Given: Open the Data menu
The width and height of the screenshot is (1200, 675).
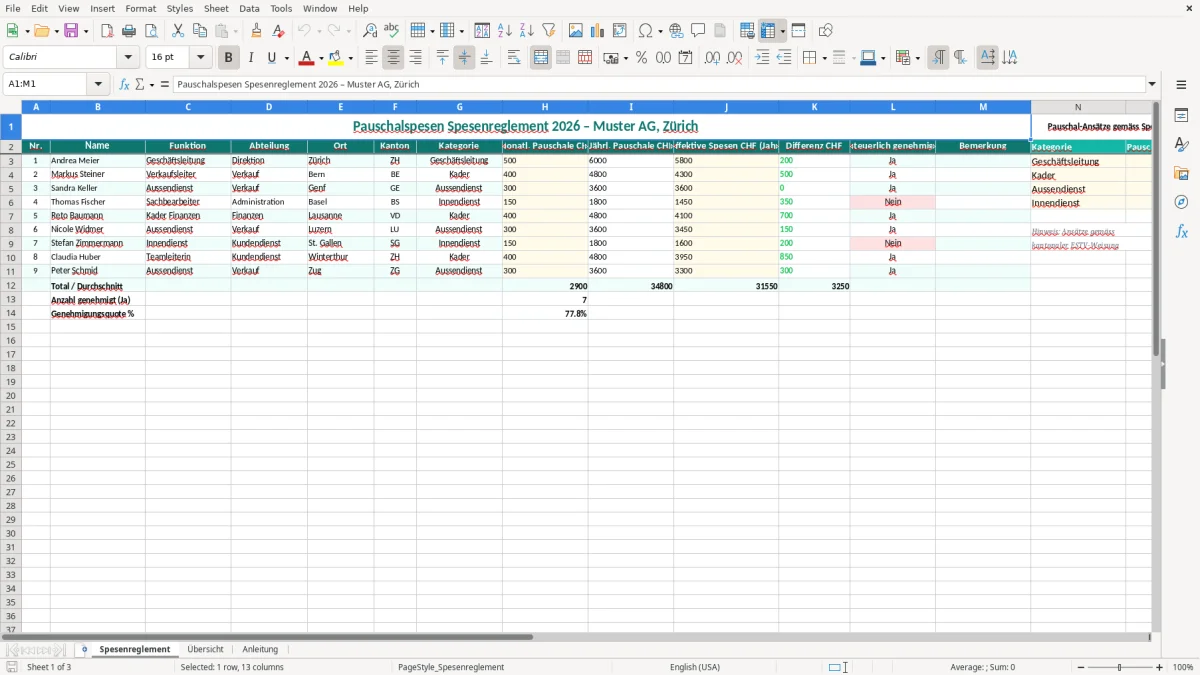Looking at the screenshot, I should 249,8.
